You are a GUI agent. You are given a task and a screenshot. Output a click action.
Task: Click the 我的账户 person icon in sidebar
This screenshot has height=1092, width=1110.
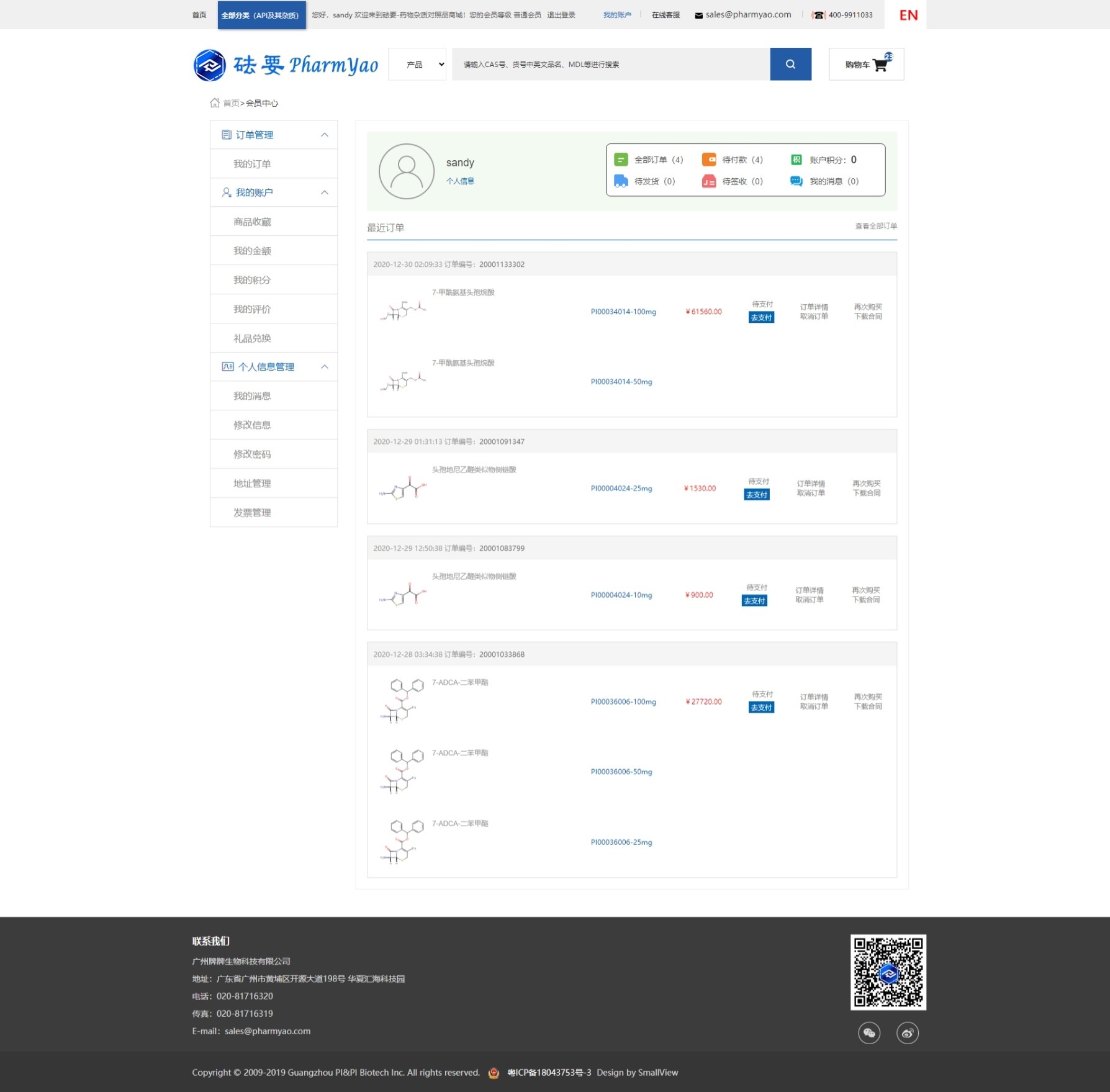[x=227, y=192]
